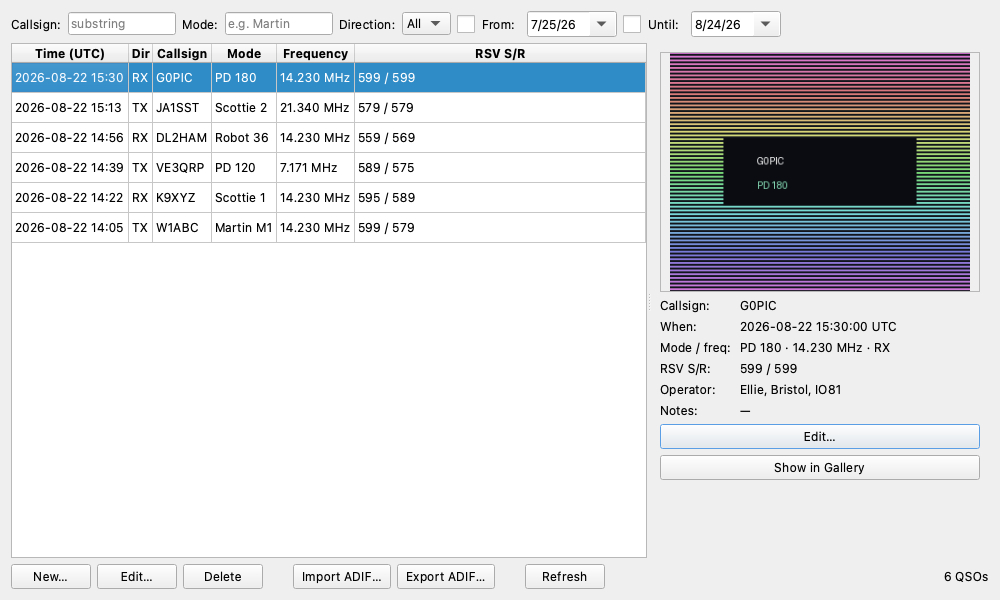Click the Callsign substring filter field

122,24
